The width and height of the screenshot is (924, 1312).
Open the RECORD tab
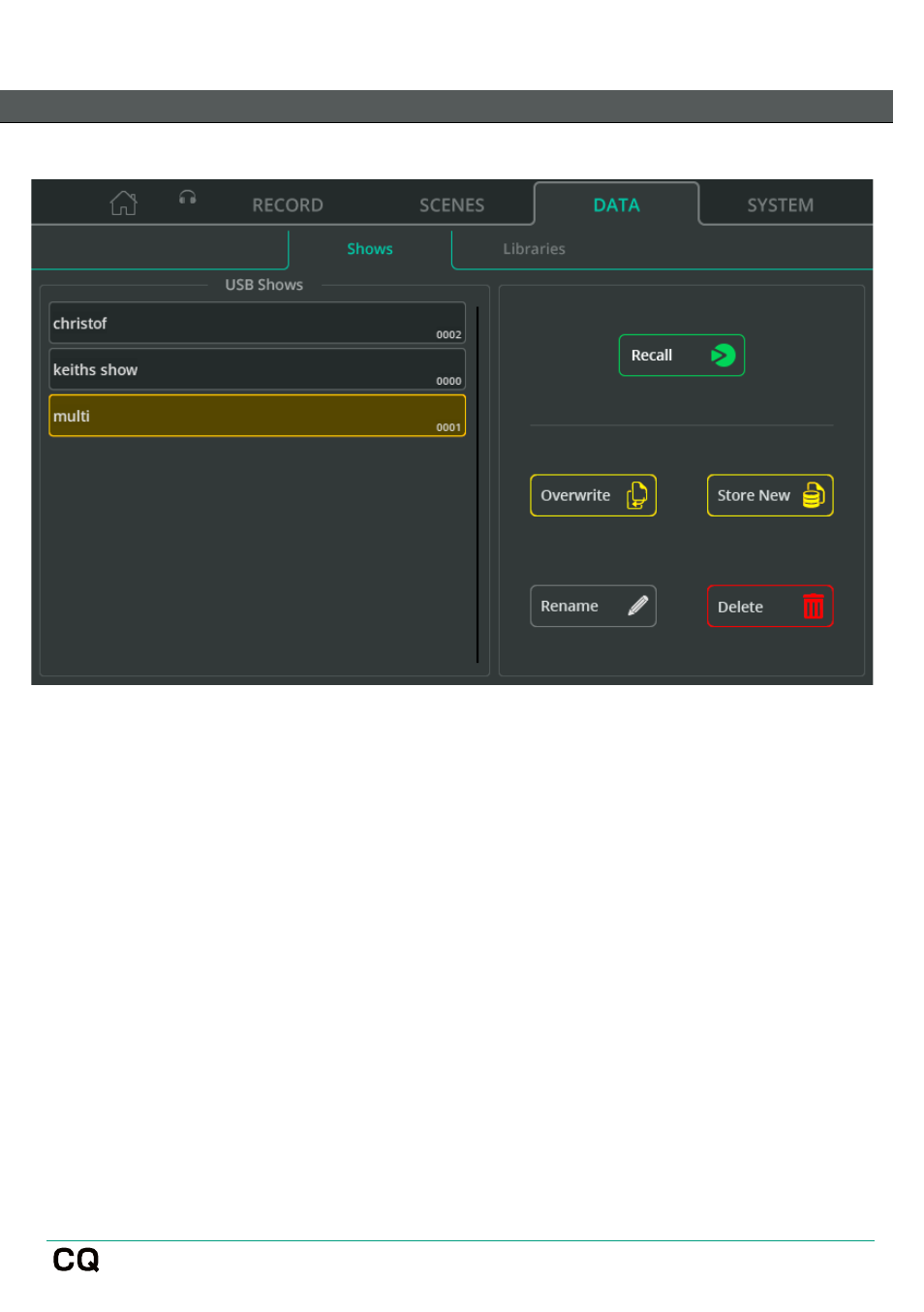(288, 205)
